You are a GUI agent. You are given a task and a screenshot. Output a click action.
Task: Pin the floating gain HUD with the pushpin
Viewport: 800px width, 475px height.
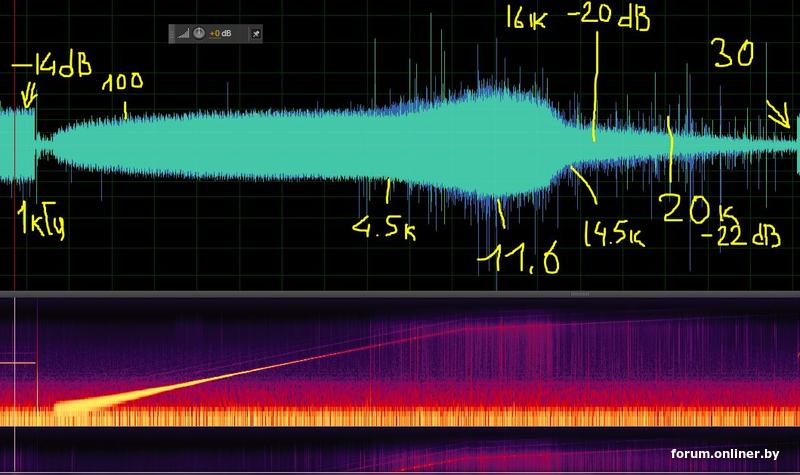click(256, 34)
